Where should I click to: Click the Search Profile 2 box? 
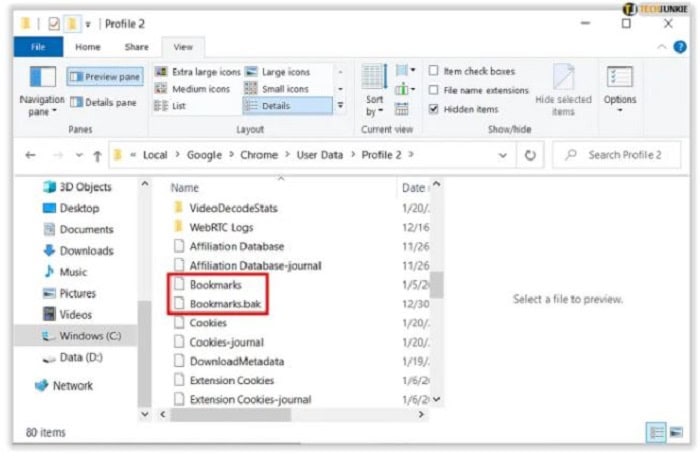[x=617, y=155]
